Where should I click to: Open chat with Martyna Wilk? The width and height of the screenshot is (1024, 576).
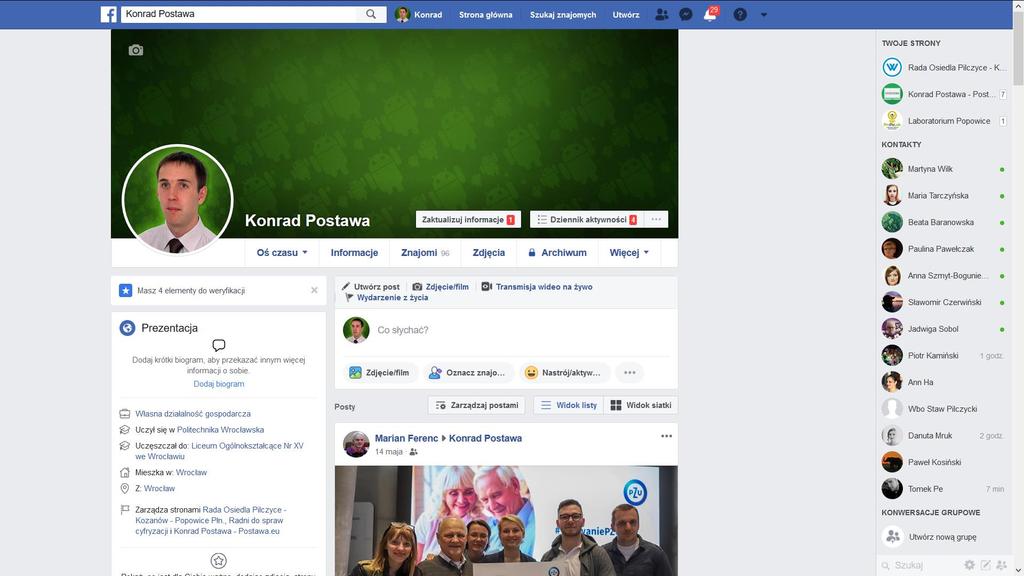(x=944, y=168)
